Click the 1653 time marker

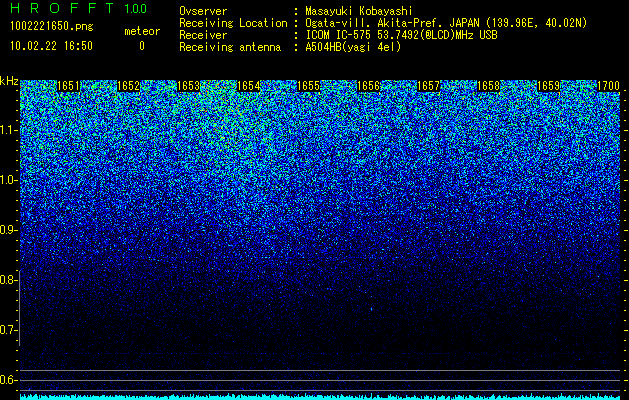click(188, 86)
